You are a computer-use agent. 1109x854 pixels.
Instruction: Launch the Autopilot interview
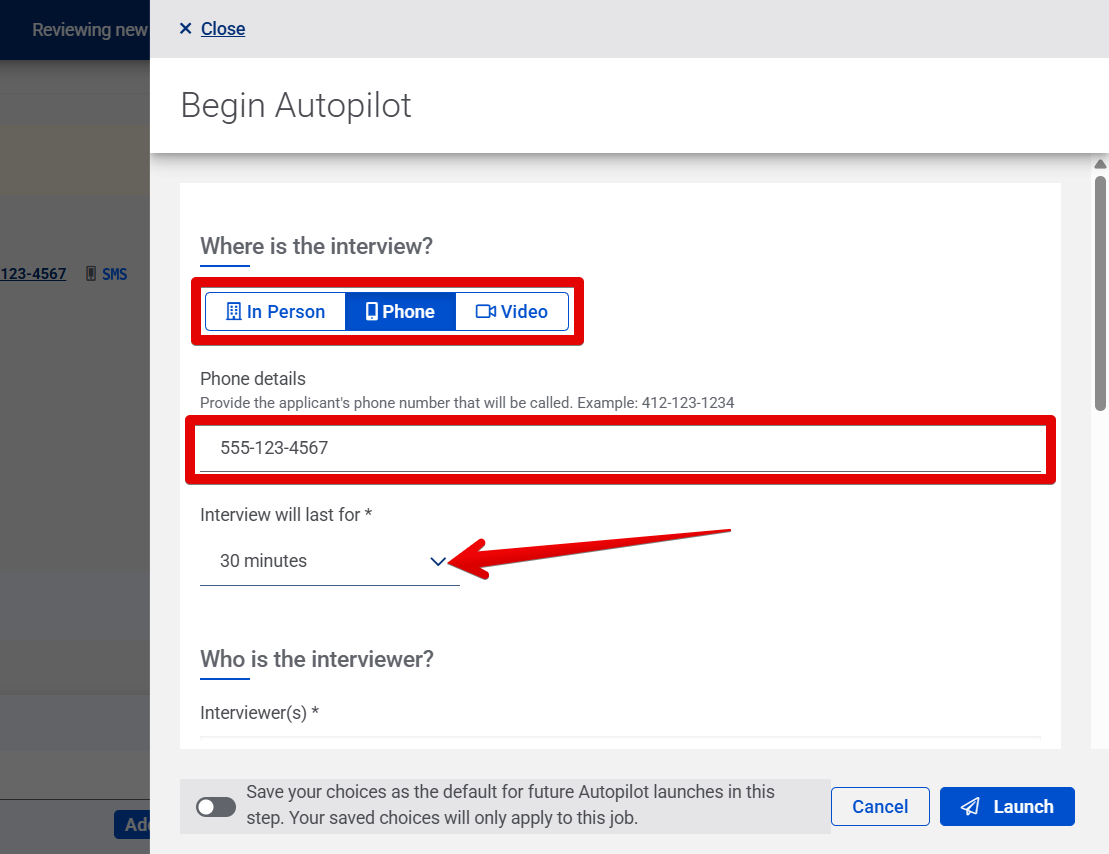coord(1007,806)
